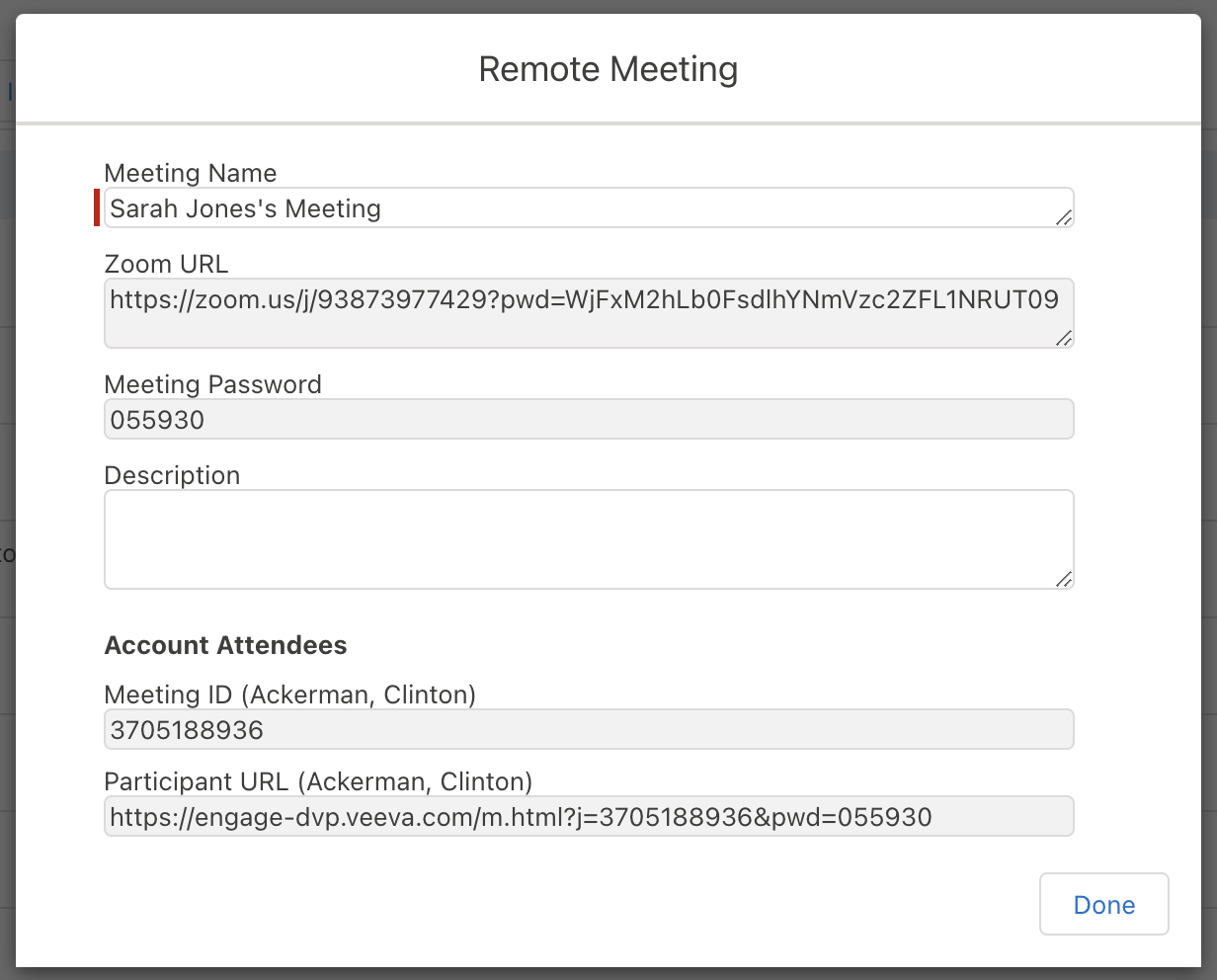Click the Description label

pyautogui.click(x=172, y=475)
